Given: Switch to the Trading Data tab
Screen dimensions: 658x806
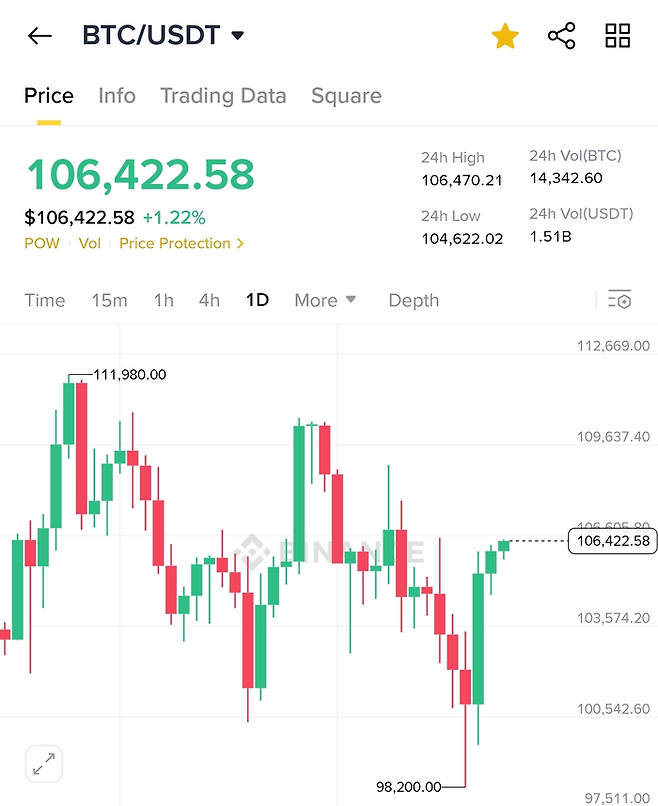Looking at the screenshot, I should [223, 96].
